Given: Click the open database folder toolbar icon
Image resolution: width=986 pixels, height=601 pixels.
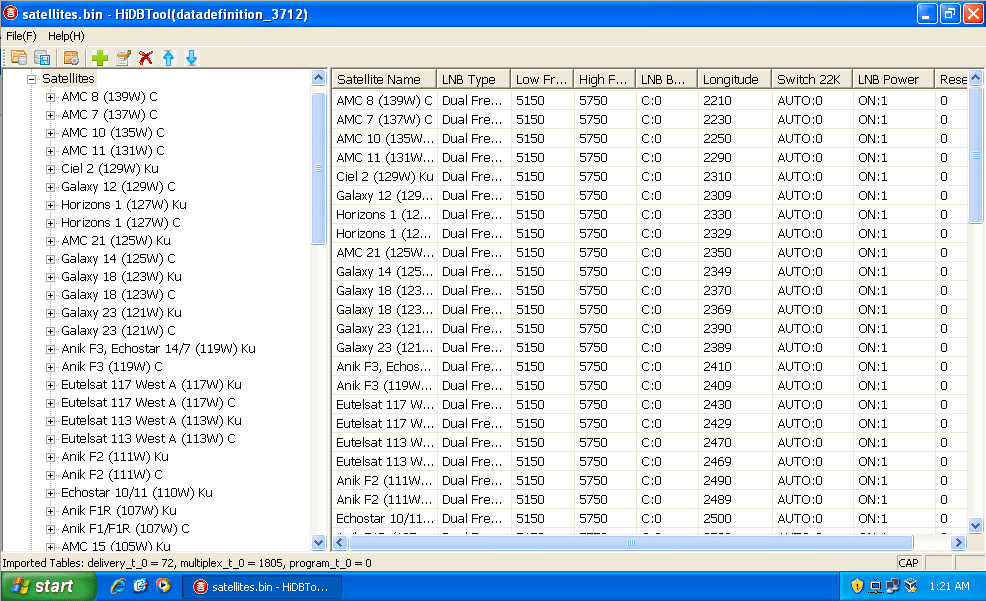Looking at the screenshot, I should coord(19,58).
